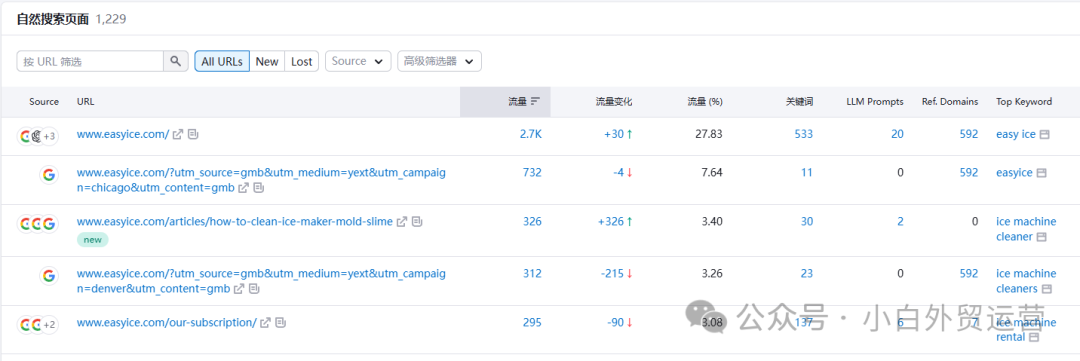The width and height of the screenshot is (1080, 361).
Task: Sort by 关键词 column header
Action: tap(799, 101)
